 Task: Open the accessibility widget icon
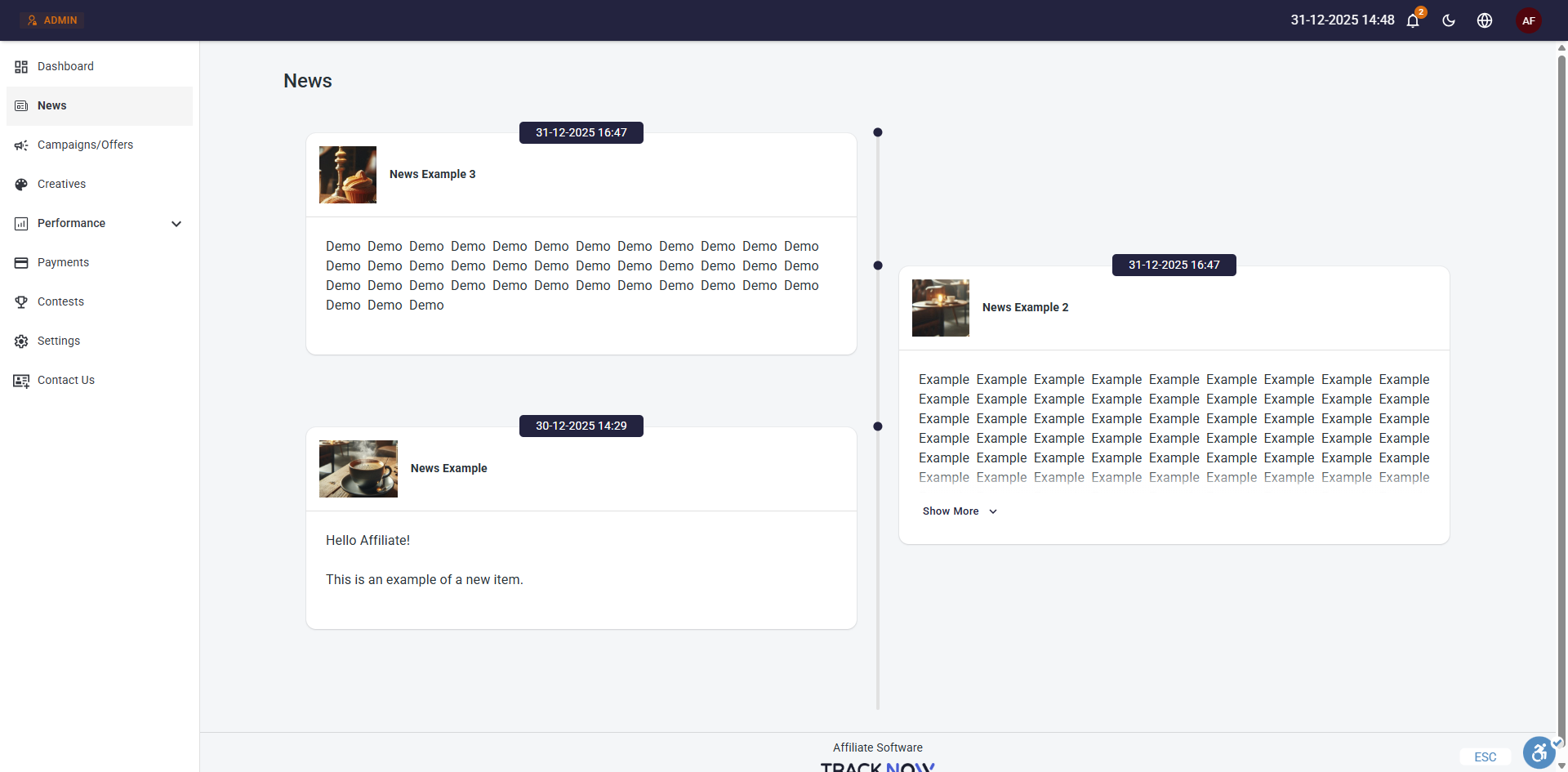(x=1539, y=752)
